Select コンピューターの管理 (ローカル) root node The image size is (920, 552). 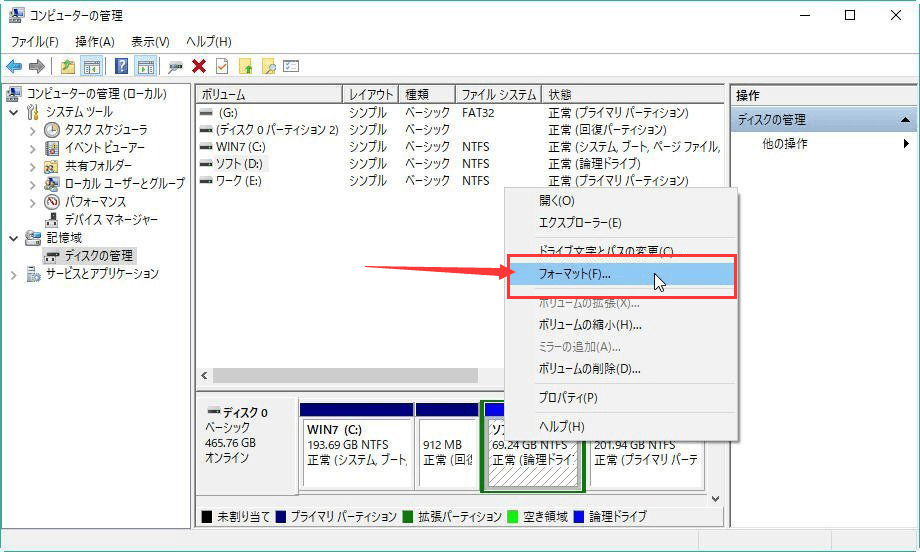[x=96, y=94]
